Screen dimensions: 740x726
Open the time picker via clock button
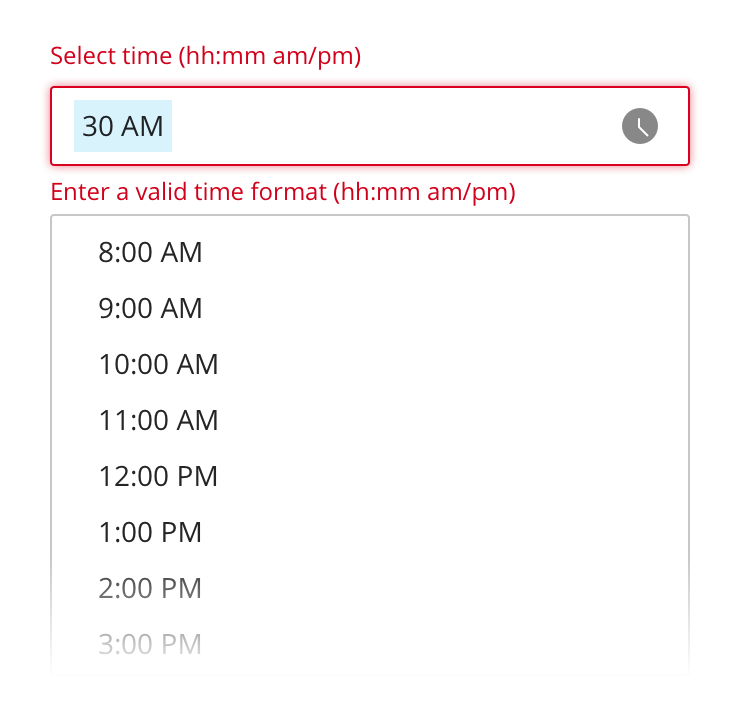coord(640,126)
